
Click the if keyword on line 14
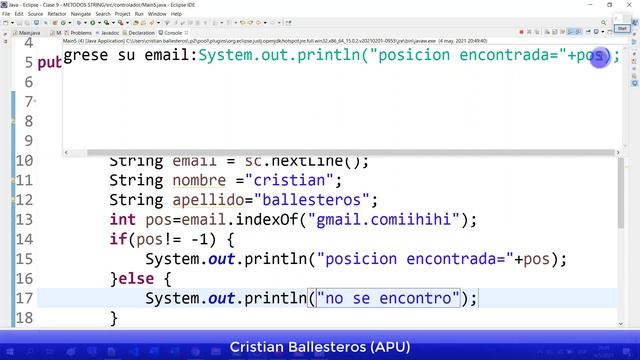118,239
